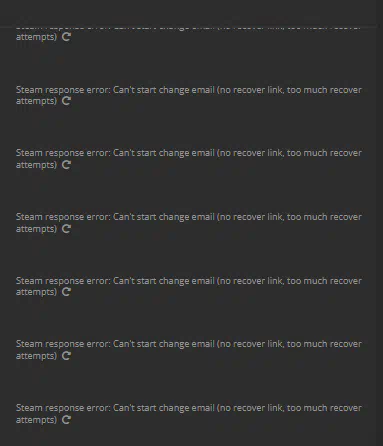Select the third fully visible Steam error text
Screen dimensions: 383x446
pyautogui.click(x=189, y=223)
